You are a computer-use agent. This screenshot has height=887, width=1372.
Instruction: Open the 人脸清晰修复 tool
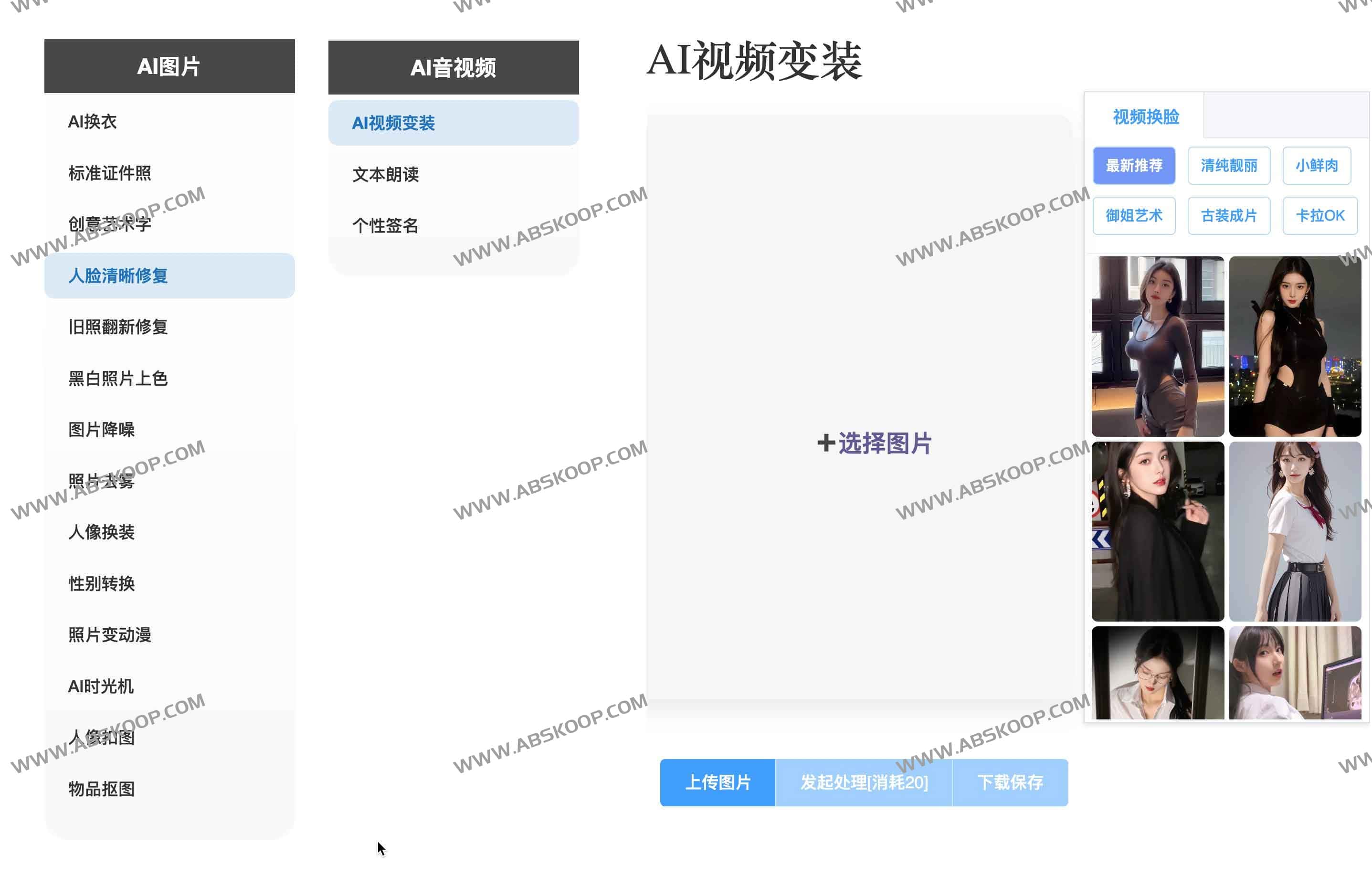point(117,275)
